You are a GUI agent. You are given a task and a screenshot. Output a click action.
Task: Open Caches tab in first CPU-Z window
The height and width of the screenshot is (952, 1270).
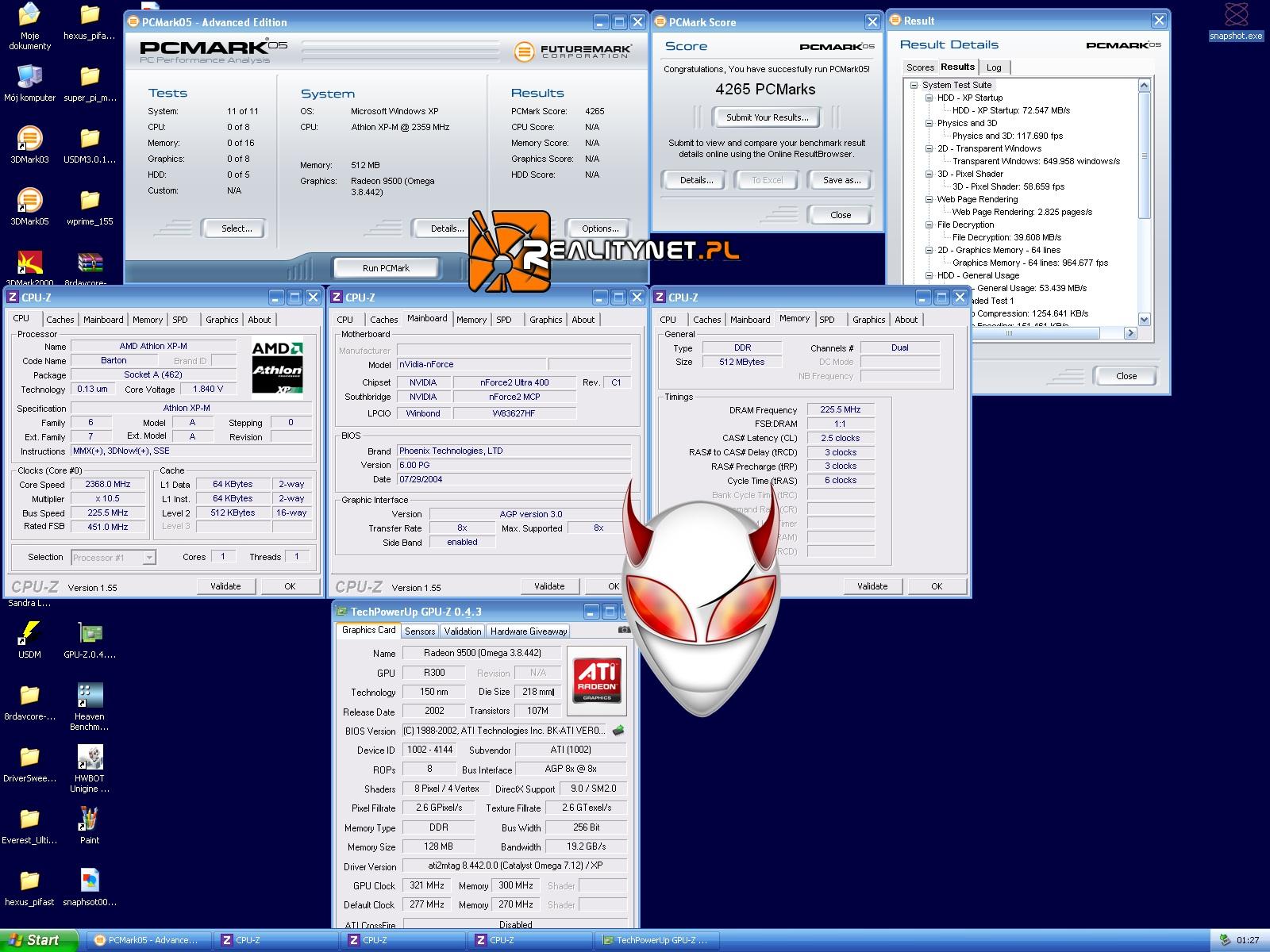[60, 320]
